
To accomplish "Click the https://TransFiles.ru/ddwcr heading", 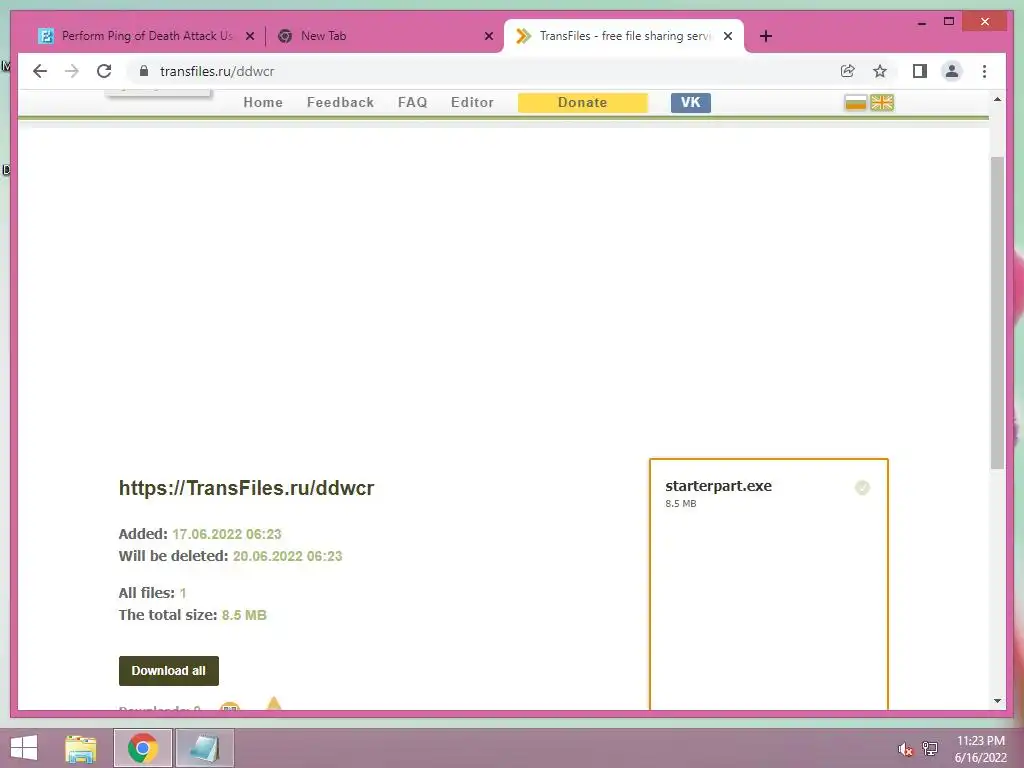I will point(246,488).
